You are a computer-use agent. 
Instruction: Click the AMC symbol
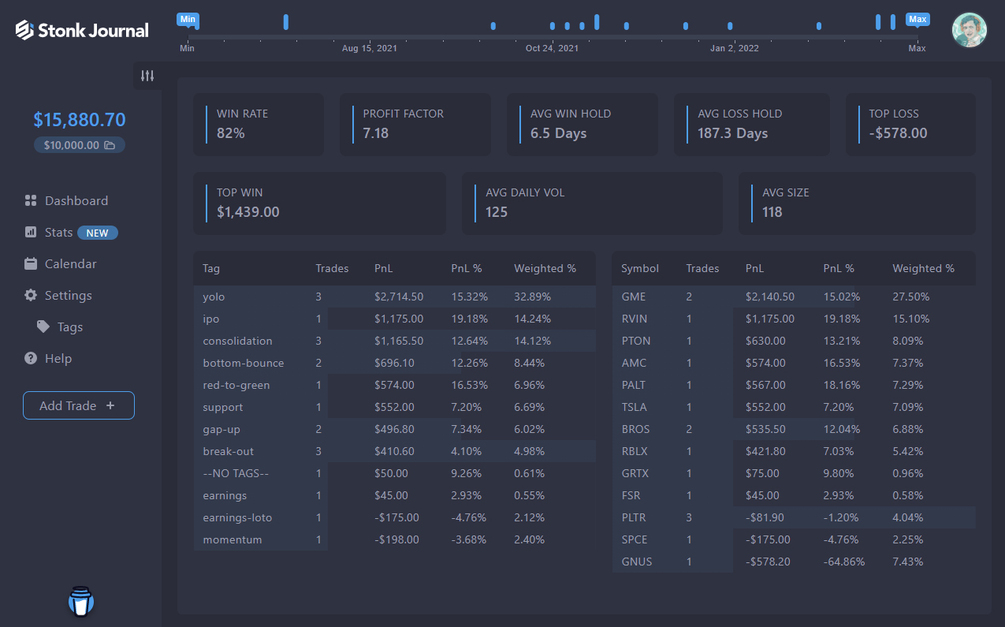[x=633, y=363]
